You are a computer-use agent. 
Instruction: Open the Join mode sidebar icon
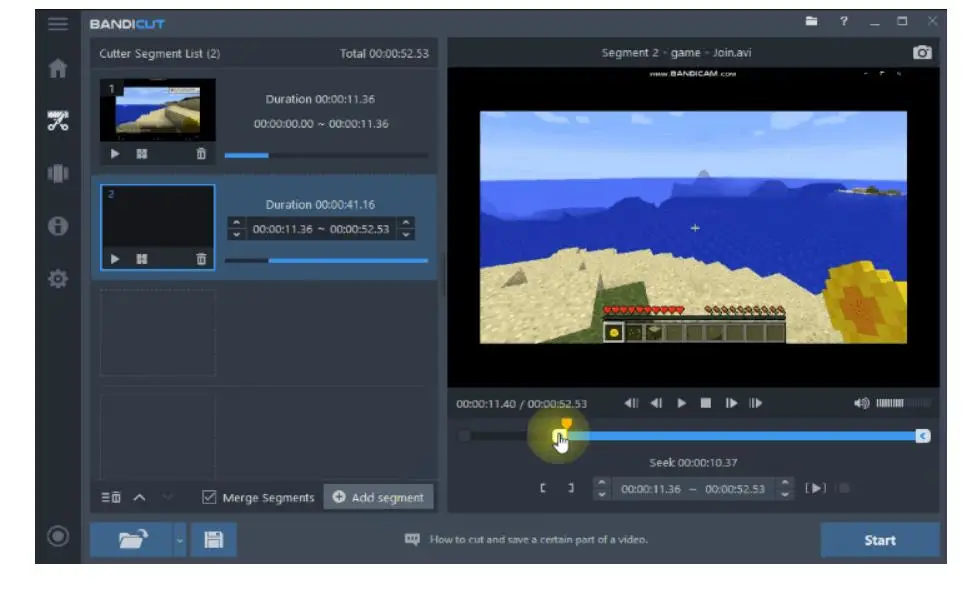(x=58, y=174)
